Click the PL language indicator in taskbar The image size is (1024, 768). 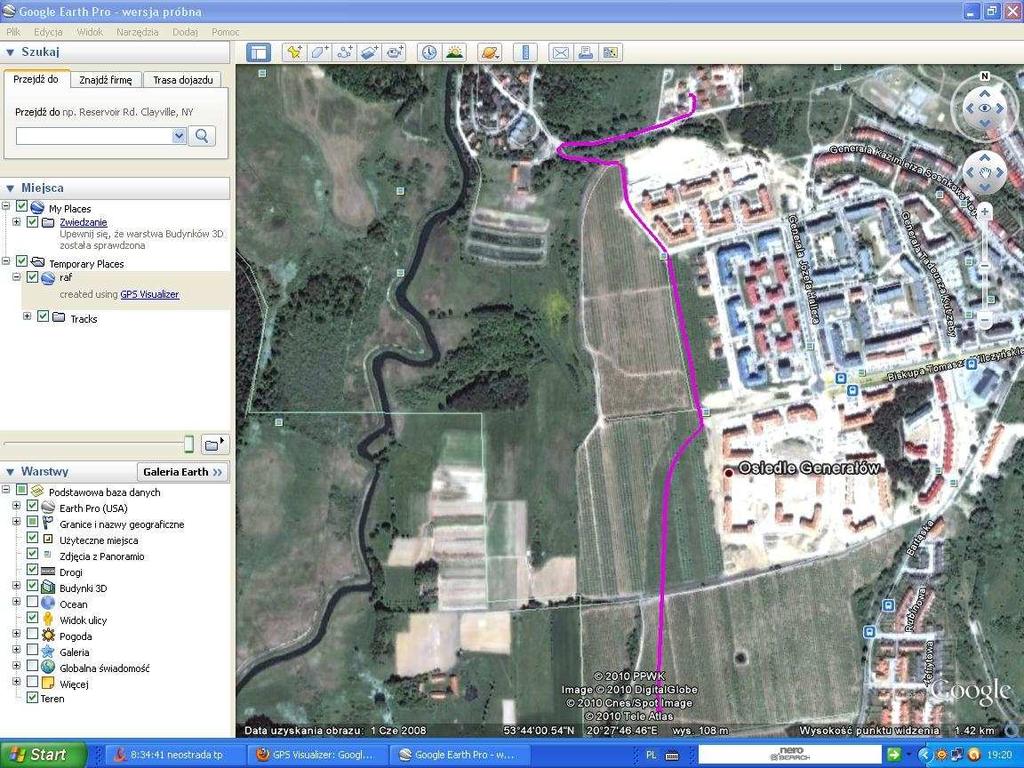point(651,755)
